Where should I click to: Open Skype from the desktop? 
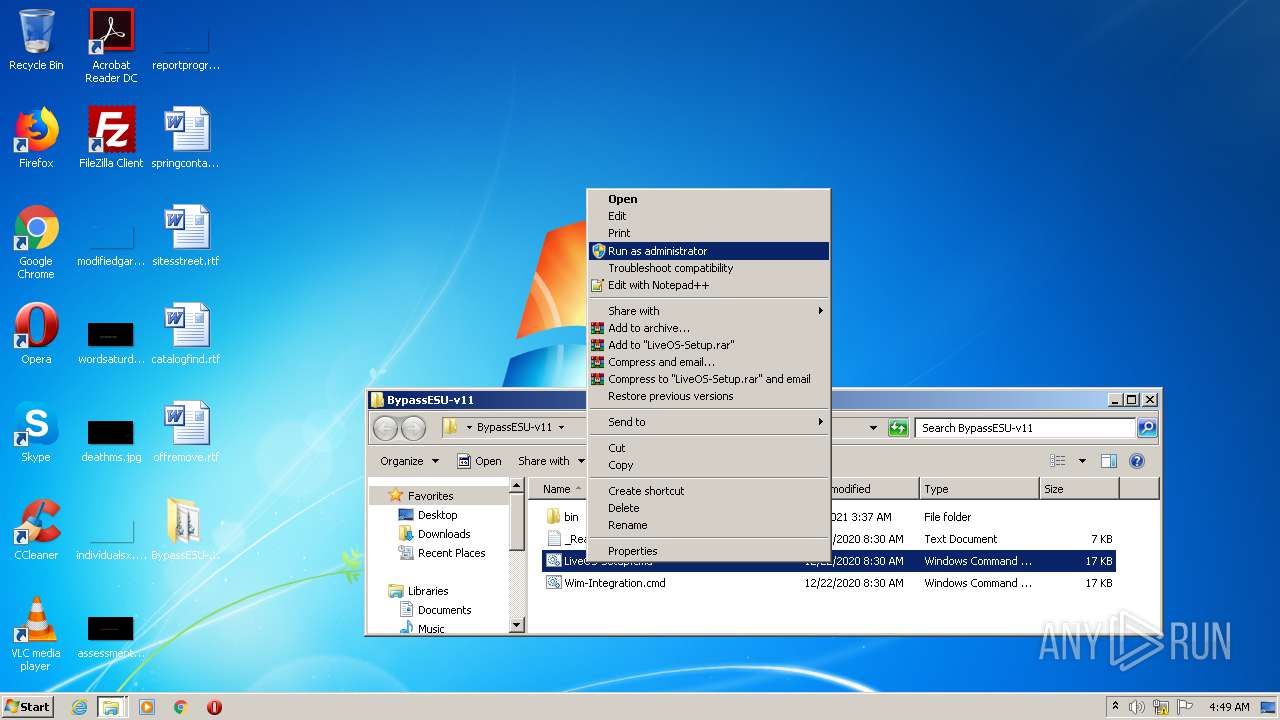[36, 432]
